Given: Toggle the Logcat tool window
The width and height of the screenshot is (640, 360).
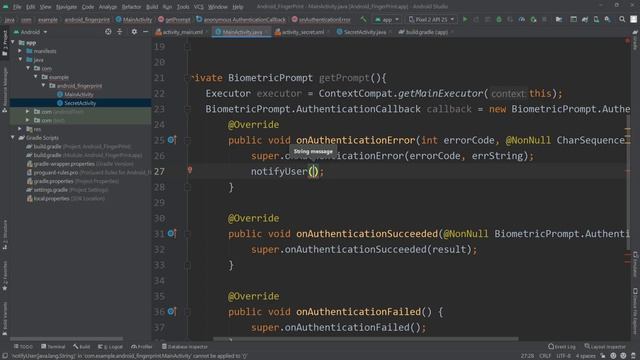Looking at the screenshot, I should 110,347.
